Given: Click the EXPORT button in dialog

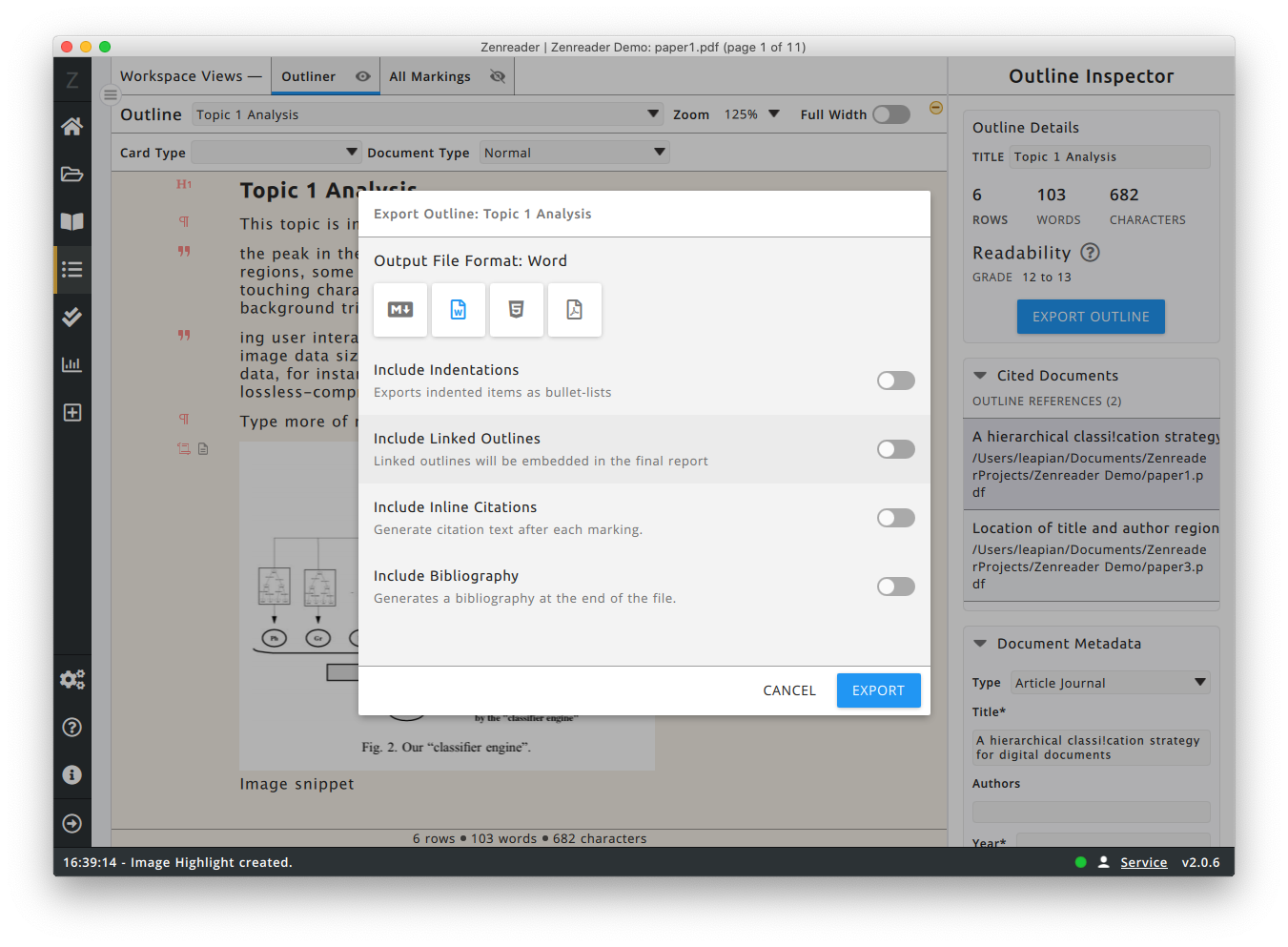Looking at the screenshot, I should click(x=878, y=690).
